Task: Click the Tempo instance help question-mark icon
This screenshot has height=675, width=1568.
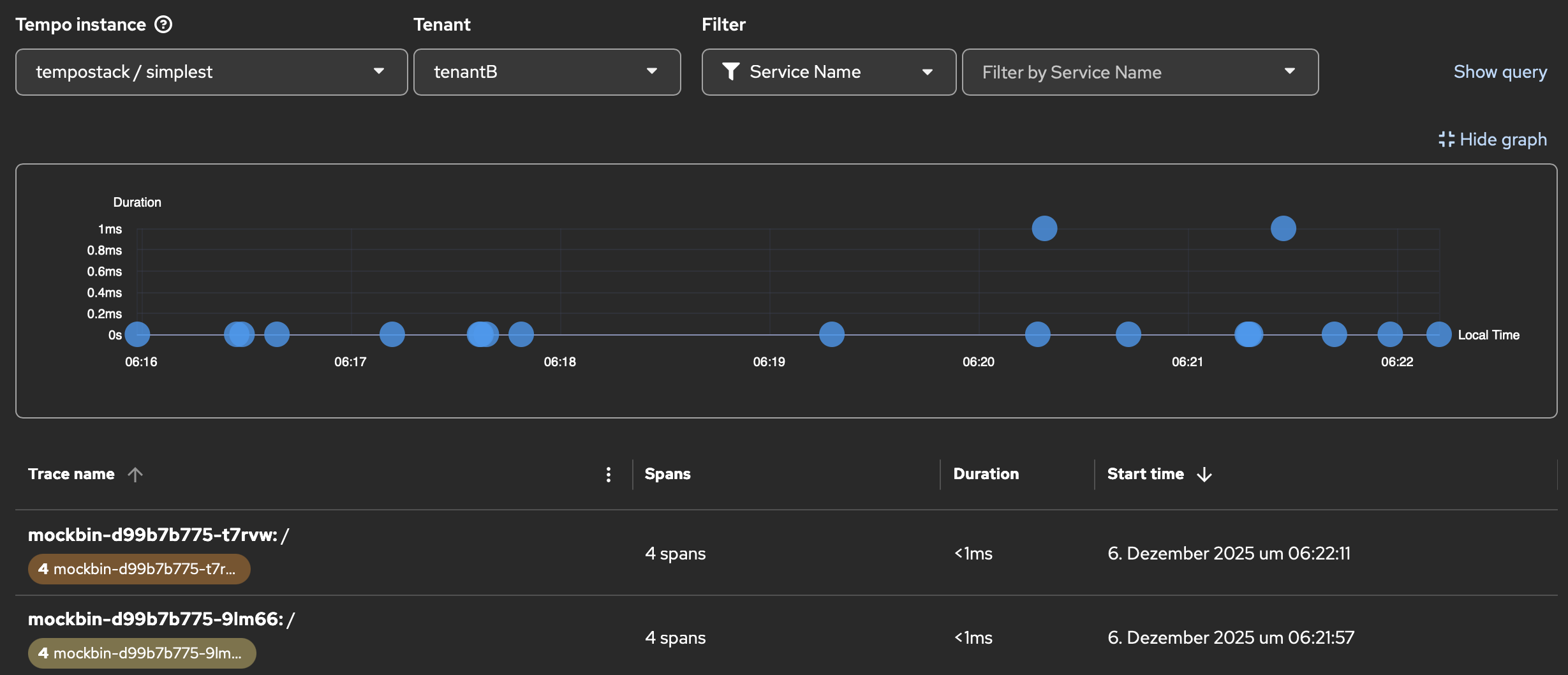Action: 163,24
